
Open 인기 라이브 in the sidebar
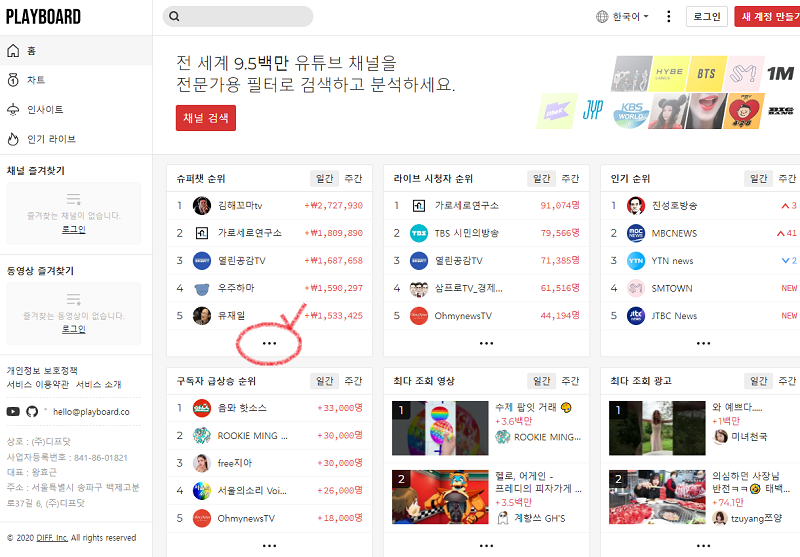tap(76, 139)
